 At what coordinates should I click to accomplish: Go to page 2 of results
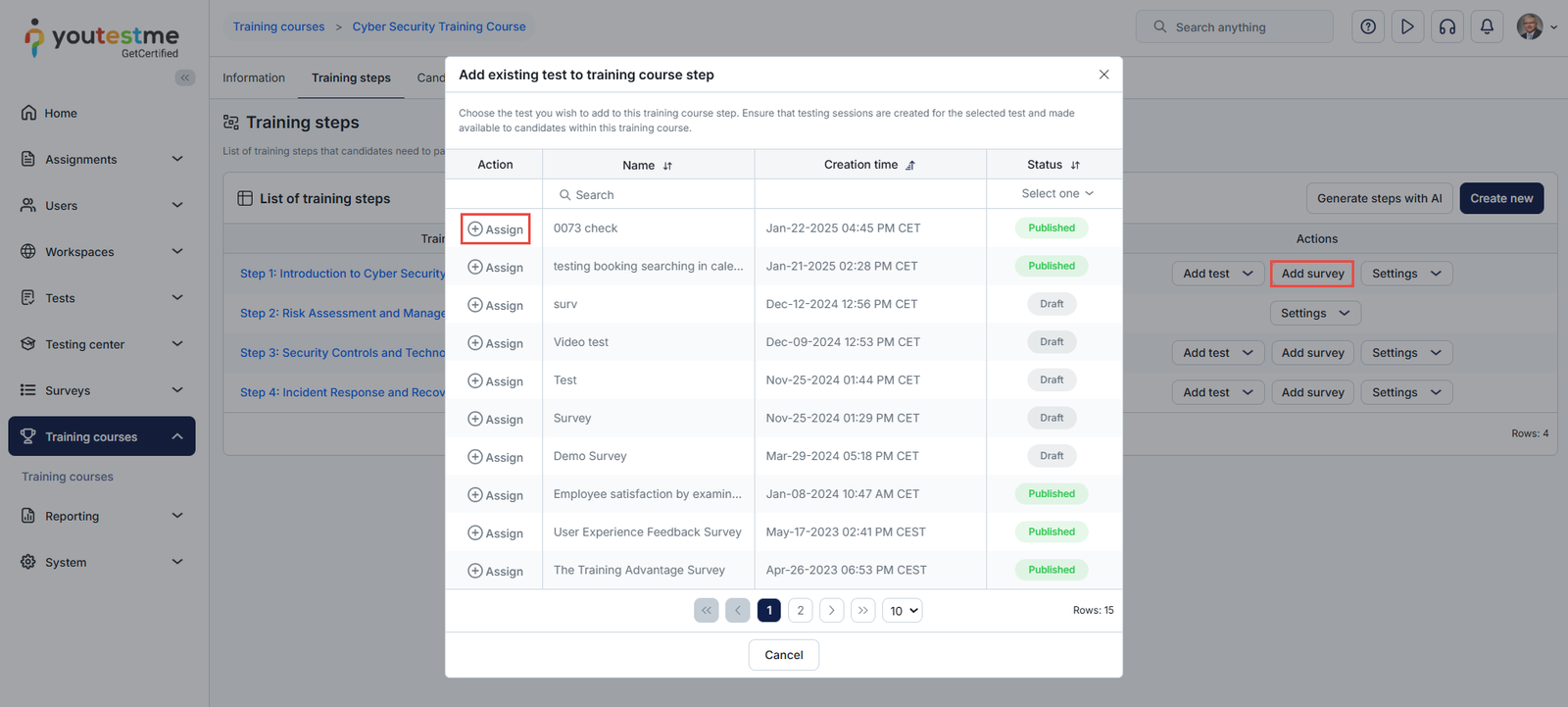(x=801, y=611)
